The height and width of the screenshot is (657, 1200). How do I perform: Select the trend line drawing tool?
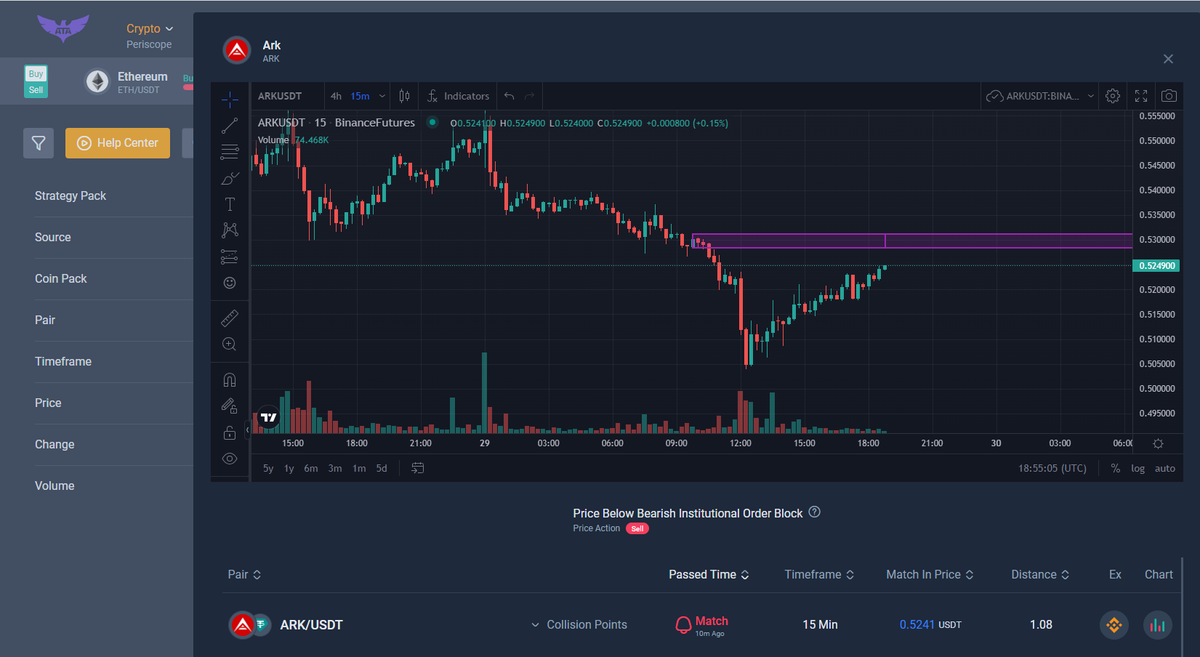click(x=230, y=126)
